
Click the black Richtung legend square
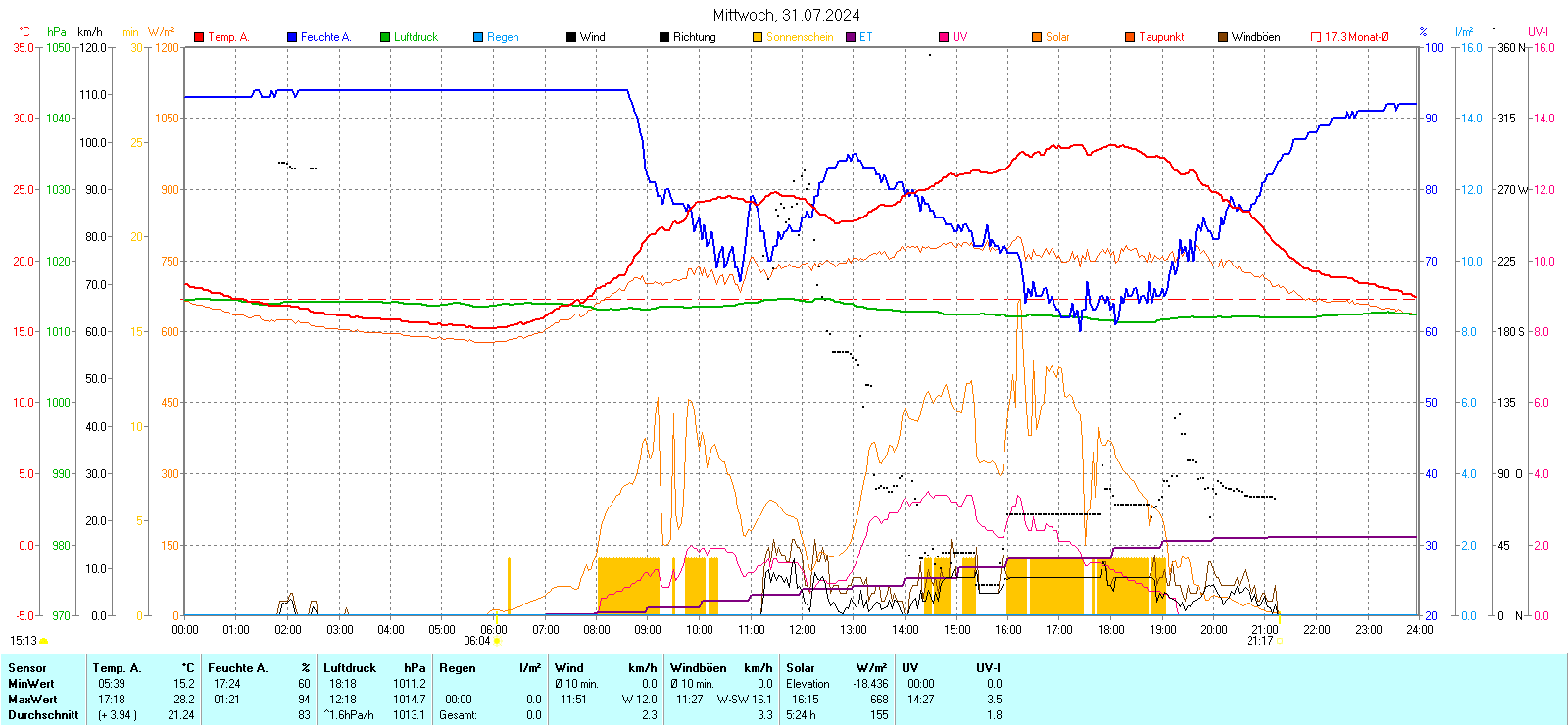click(x=664, y=37)
